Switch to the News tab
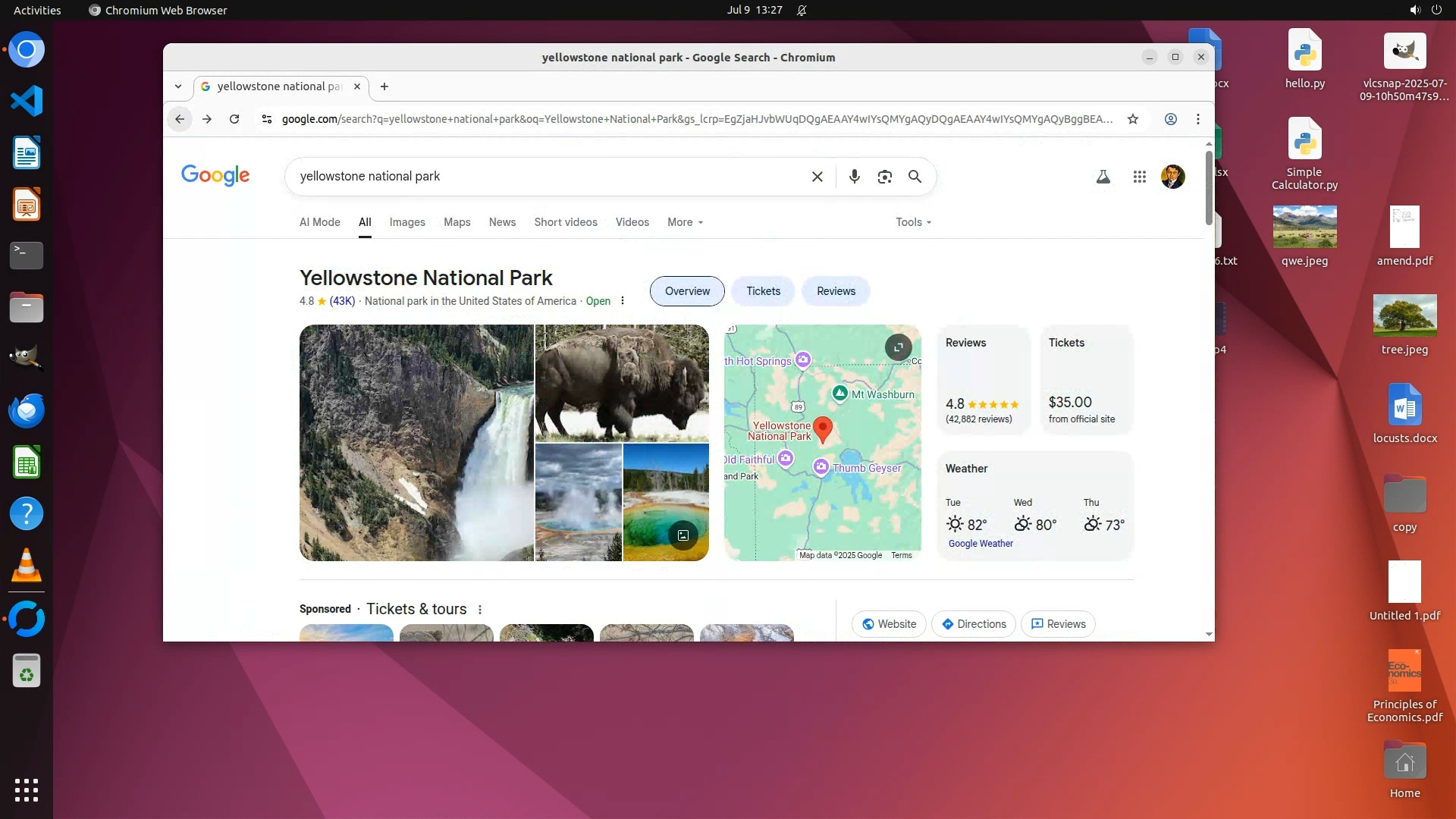 (502, 222)
